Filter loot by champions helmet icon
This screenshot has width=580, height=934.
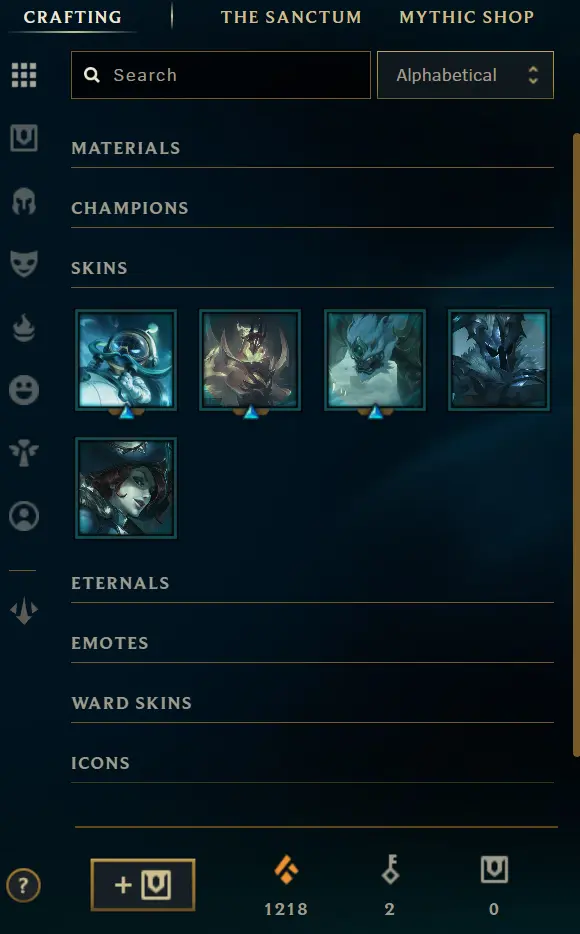click(x=24, y=201)
